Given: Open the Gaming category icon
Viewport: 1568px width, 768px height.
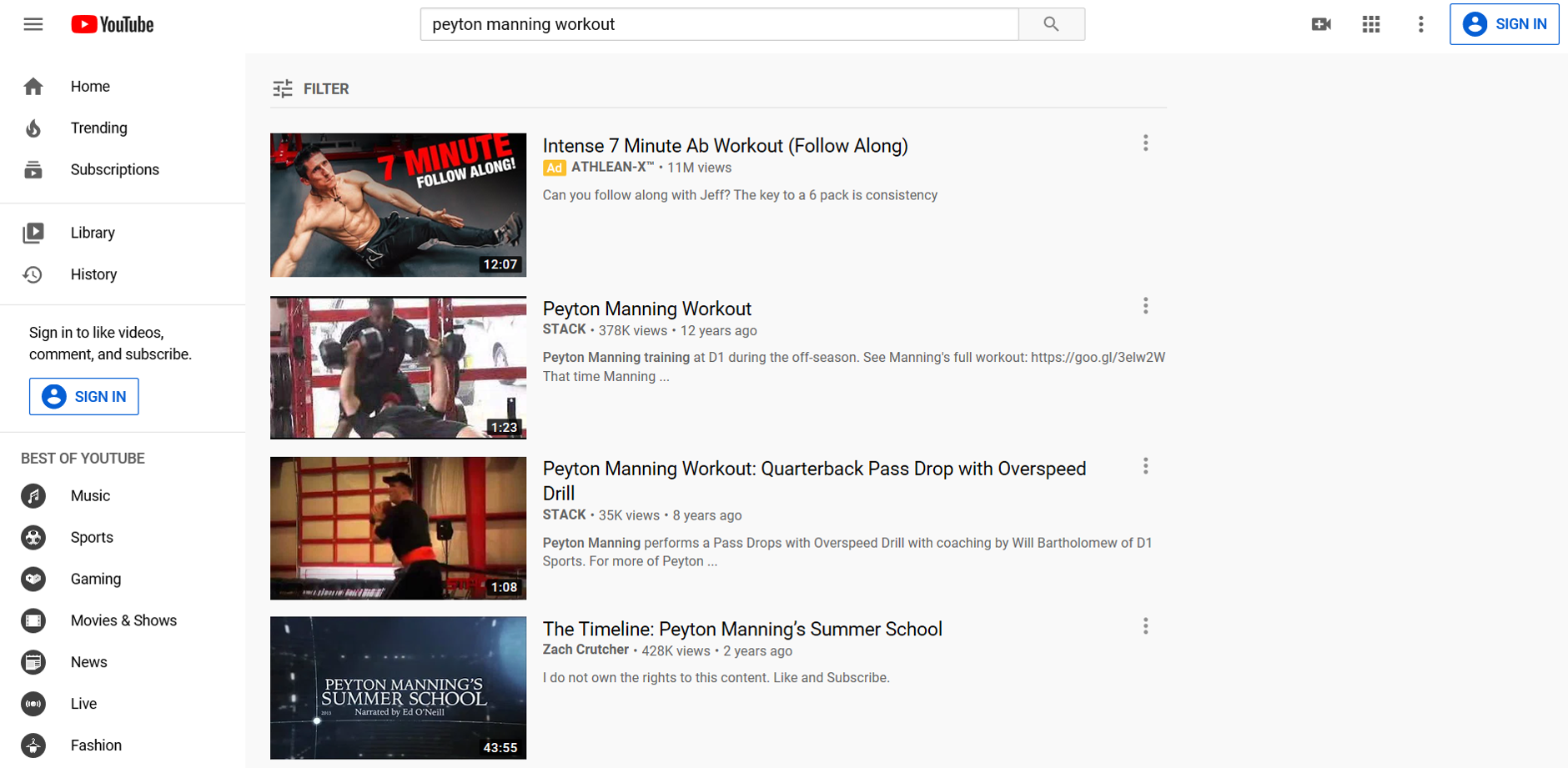Looking at the screenshot, I should 33,579.
